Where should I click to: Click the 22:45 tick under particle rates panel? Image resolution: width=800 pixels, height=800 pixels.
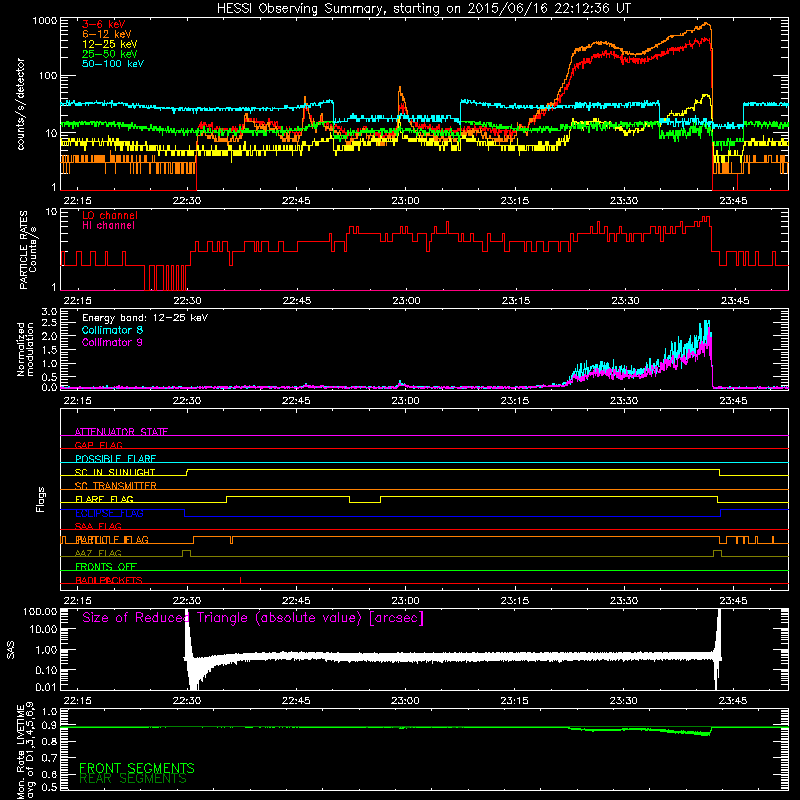(x=296, y=301)
